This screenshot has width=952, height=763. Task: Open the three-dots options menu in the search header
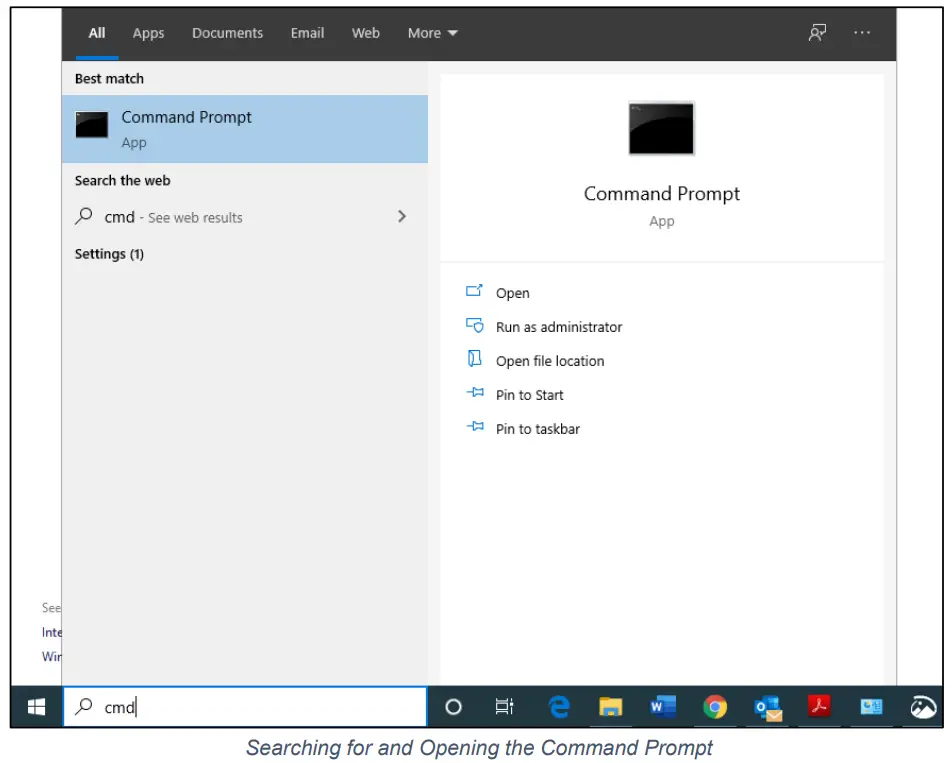[x=862, y=33]
